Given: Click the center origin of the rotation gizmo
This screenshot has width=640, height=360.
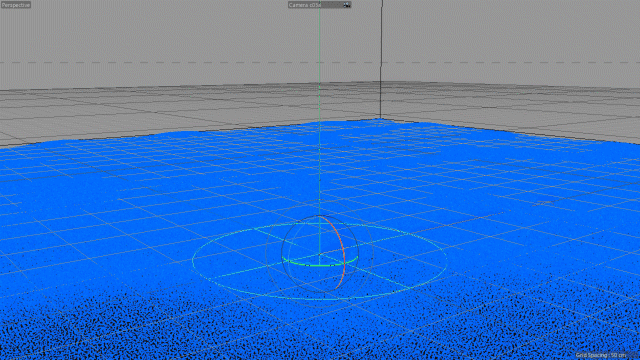Looking at the screenshot, I should [x=320, y=254].
